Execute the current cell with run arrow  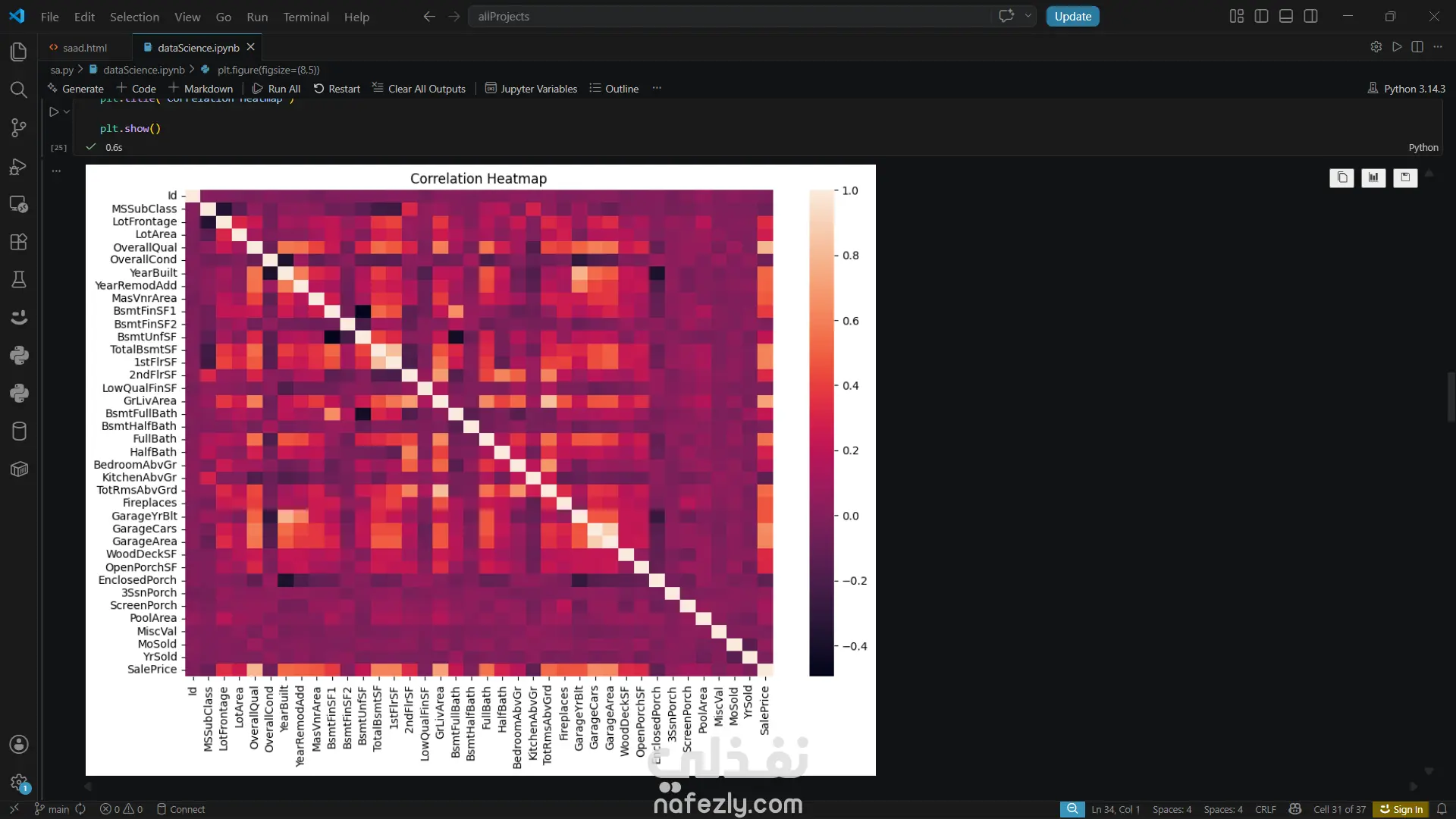[54, 111]
